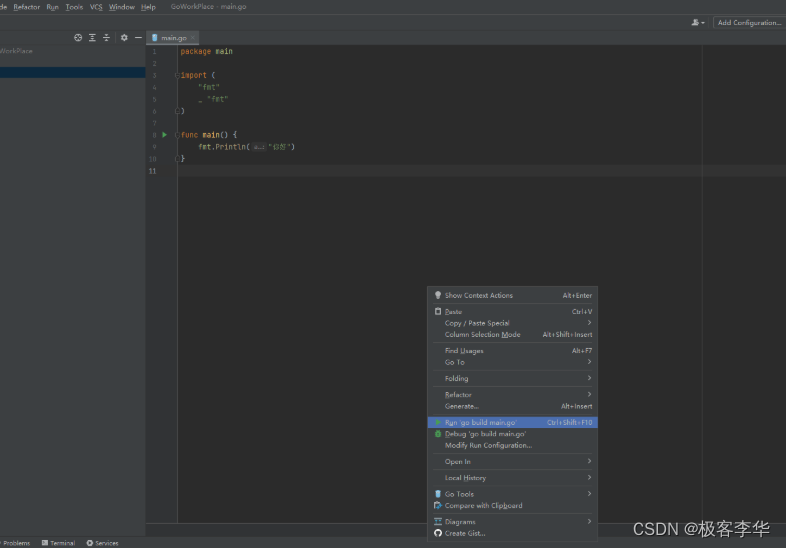Click the locate/select opened file icon
The width and height of the screenshot is (786, 548).
(x=78, y=37)
